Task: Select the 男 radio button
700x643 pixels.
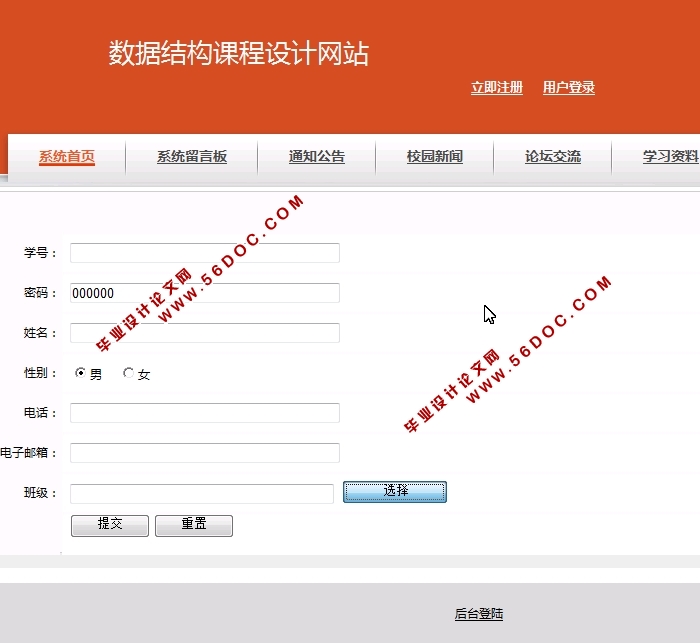Action: pos(80,372)
